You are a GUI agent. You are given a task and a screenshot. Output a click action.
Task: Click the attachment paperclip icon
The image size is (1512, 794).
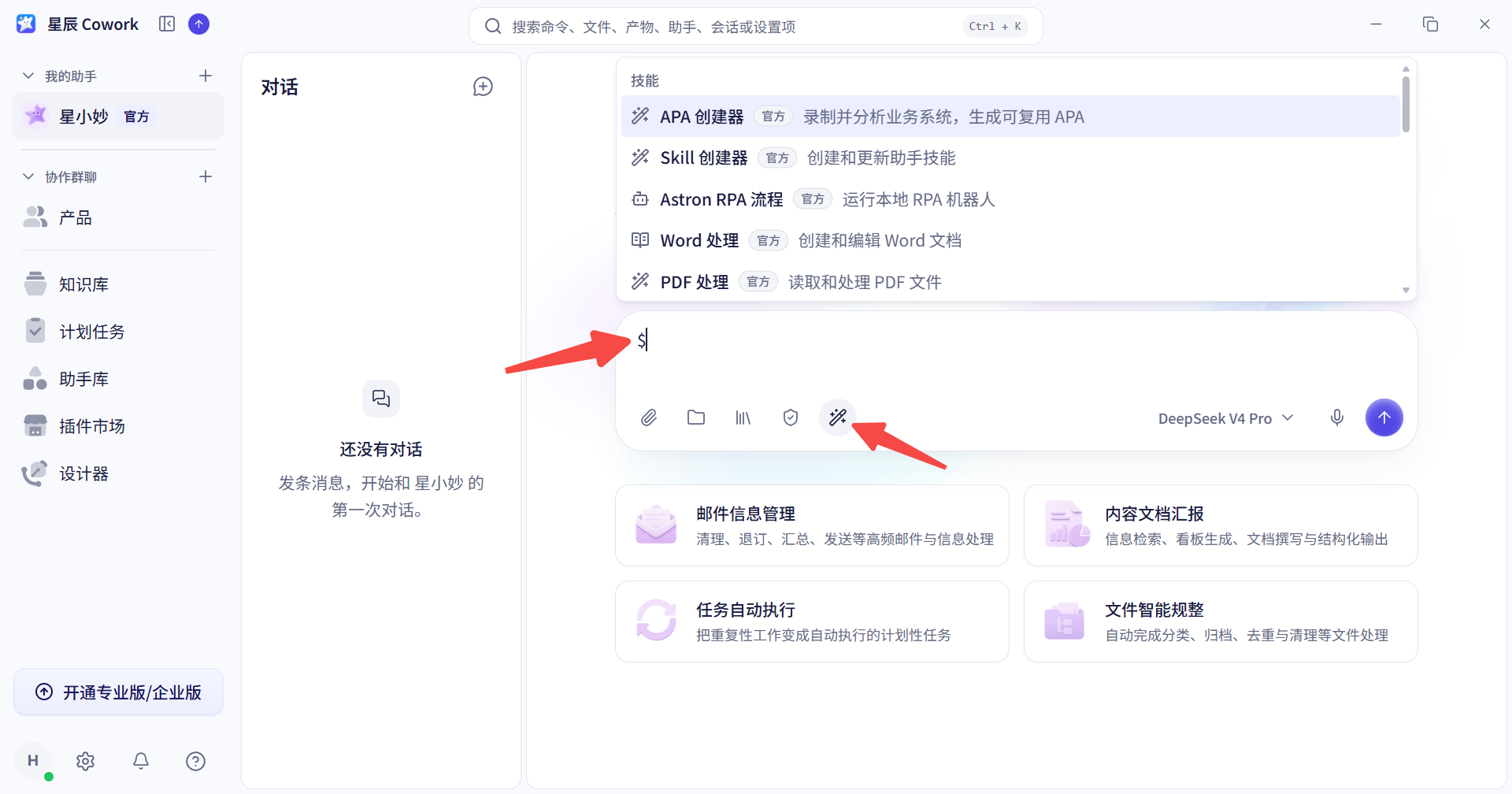[649, 417]
